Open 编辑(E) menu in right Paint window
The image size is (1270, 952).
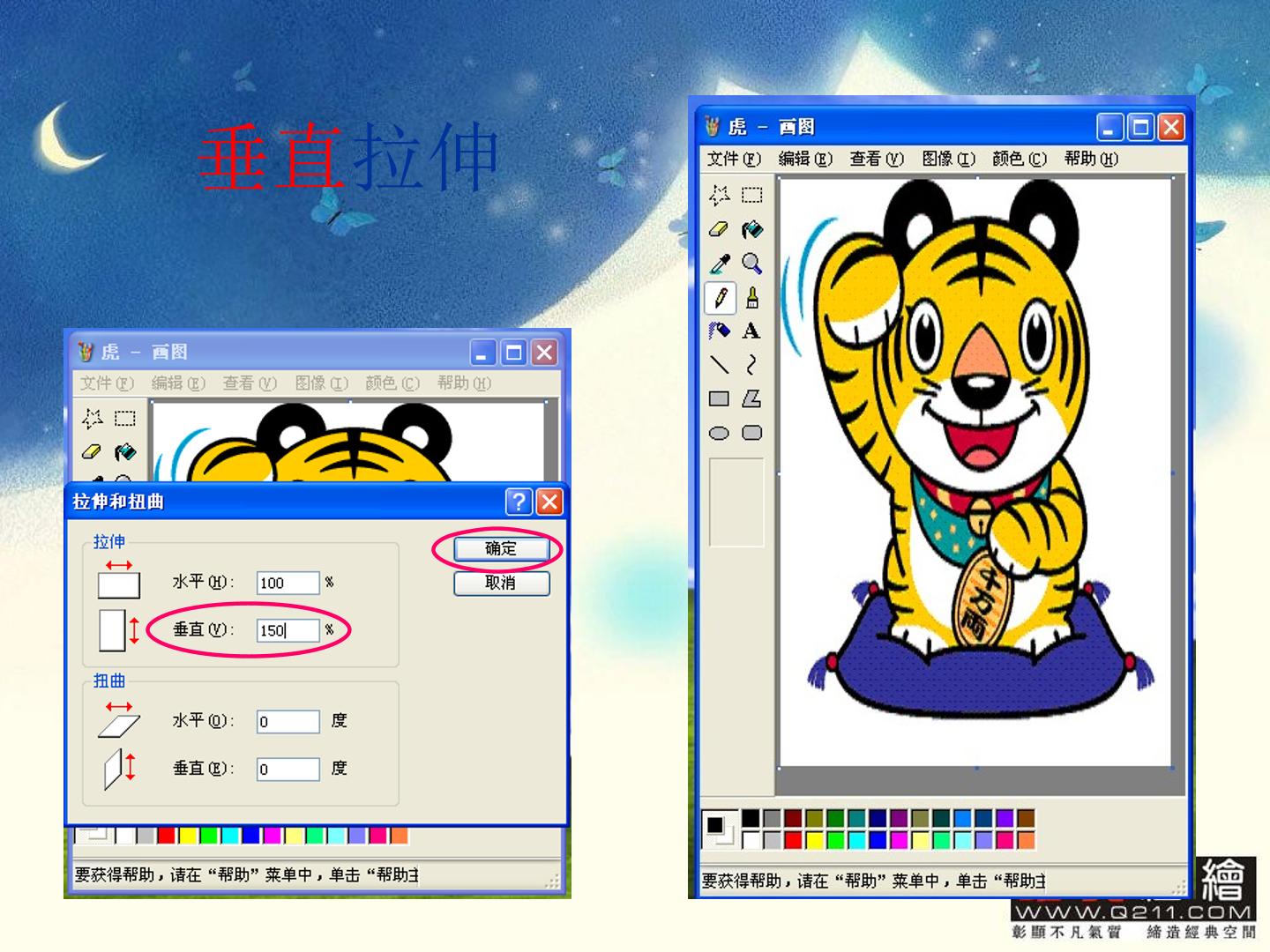(x=805, y=159)
